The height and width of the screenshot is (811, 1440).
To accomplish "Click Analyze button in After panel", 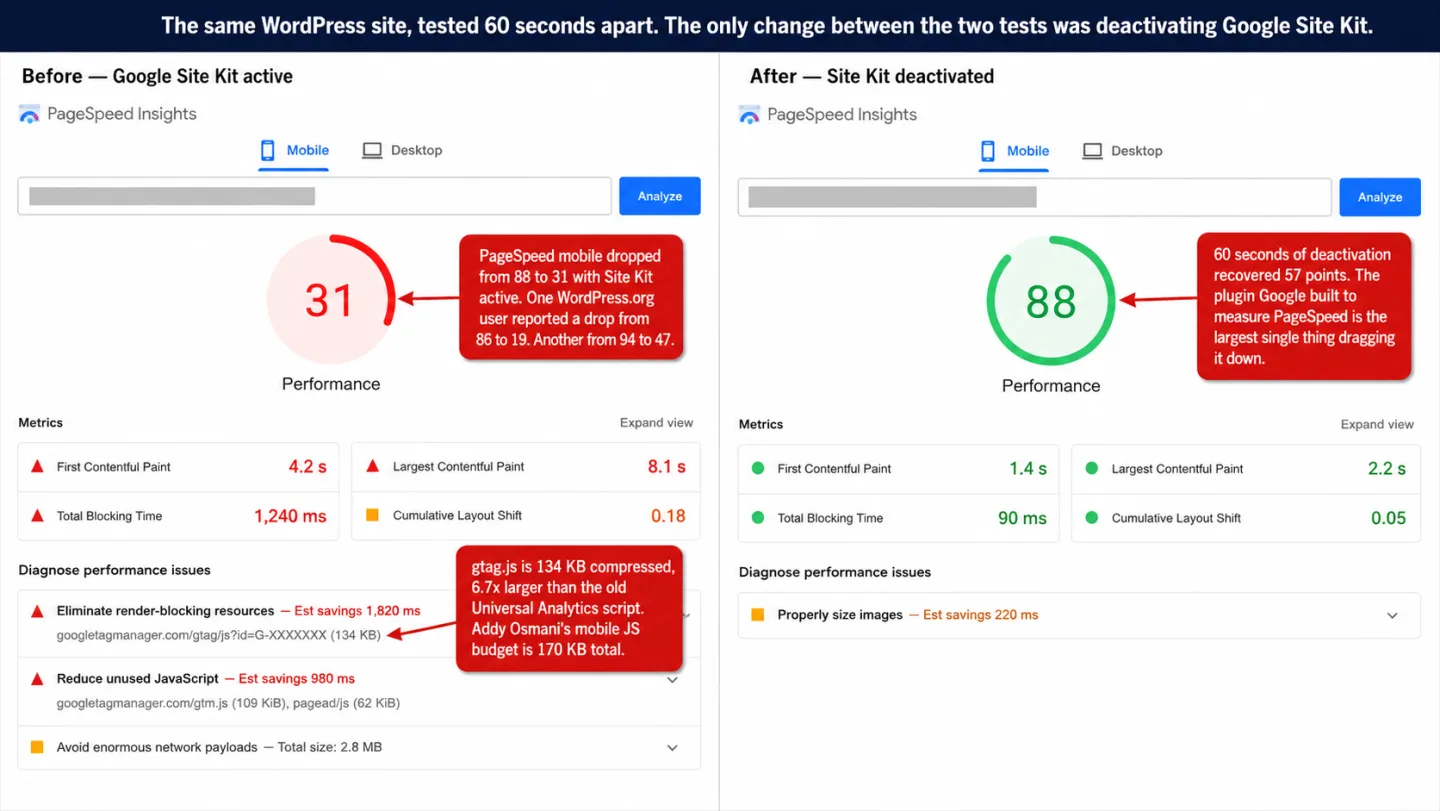I will [x=1380, y=197].
